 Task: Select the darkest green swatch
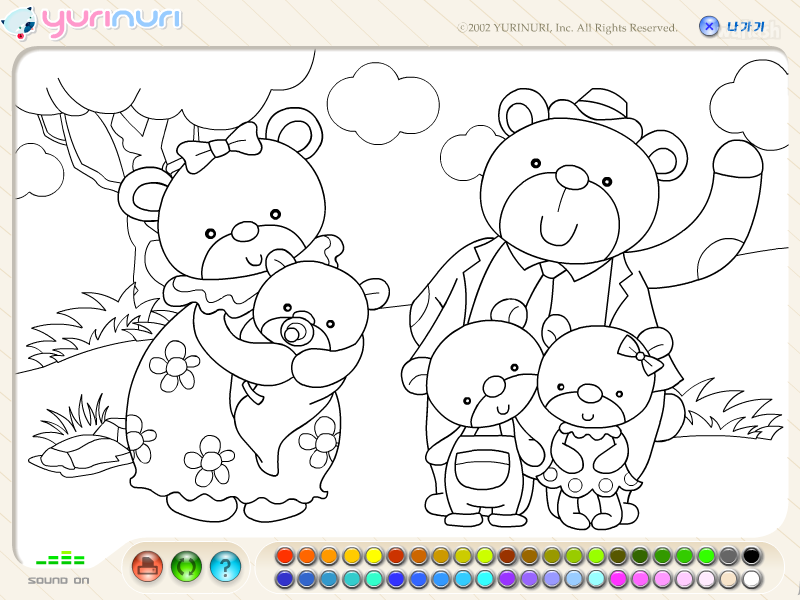640,556
